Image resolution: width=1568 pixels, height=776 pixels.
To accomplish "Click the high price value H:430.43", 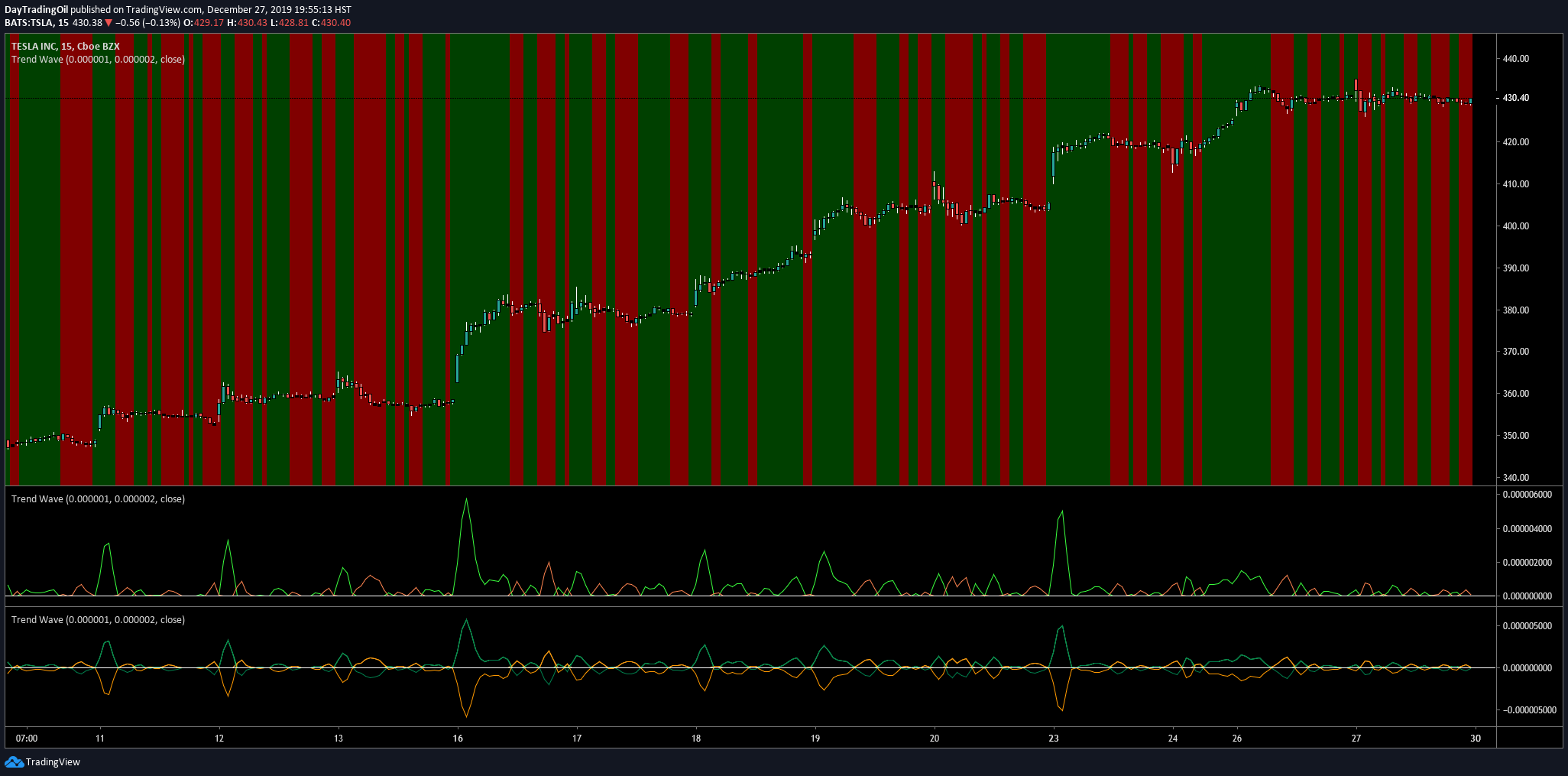I will pyautogui.click(x=247, y=23).
